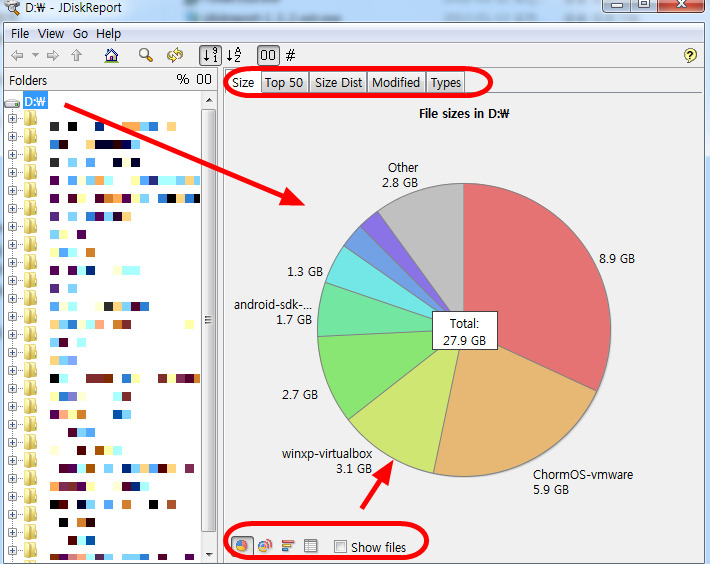
Task: Toggle sort alphabetically button
Action: pyautogui.click(x=234, y=56)
